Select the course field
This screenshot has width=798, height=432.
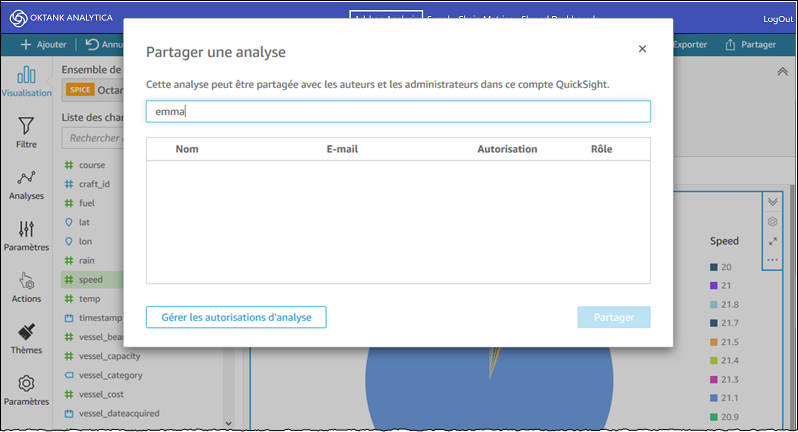tap(92, 165)
